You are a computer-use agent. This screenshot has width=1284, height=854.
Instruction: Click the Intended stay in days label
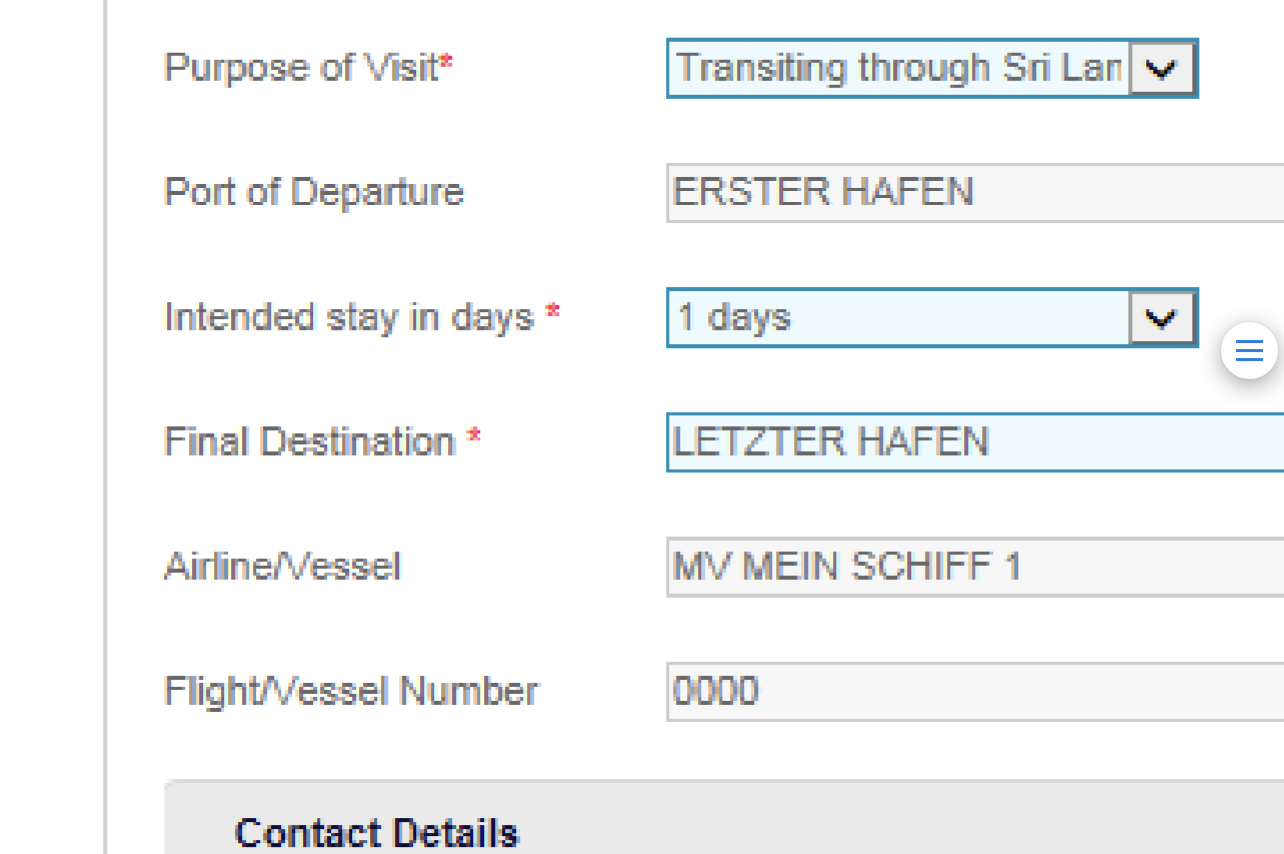348,318
